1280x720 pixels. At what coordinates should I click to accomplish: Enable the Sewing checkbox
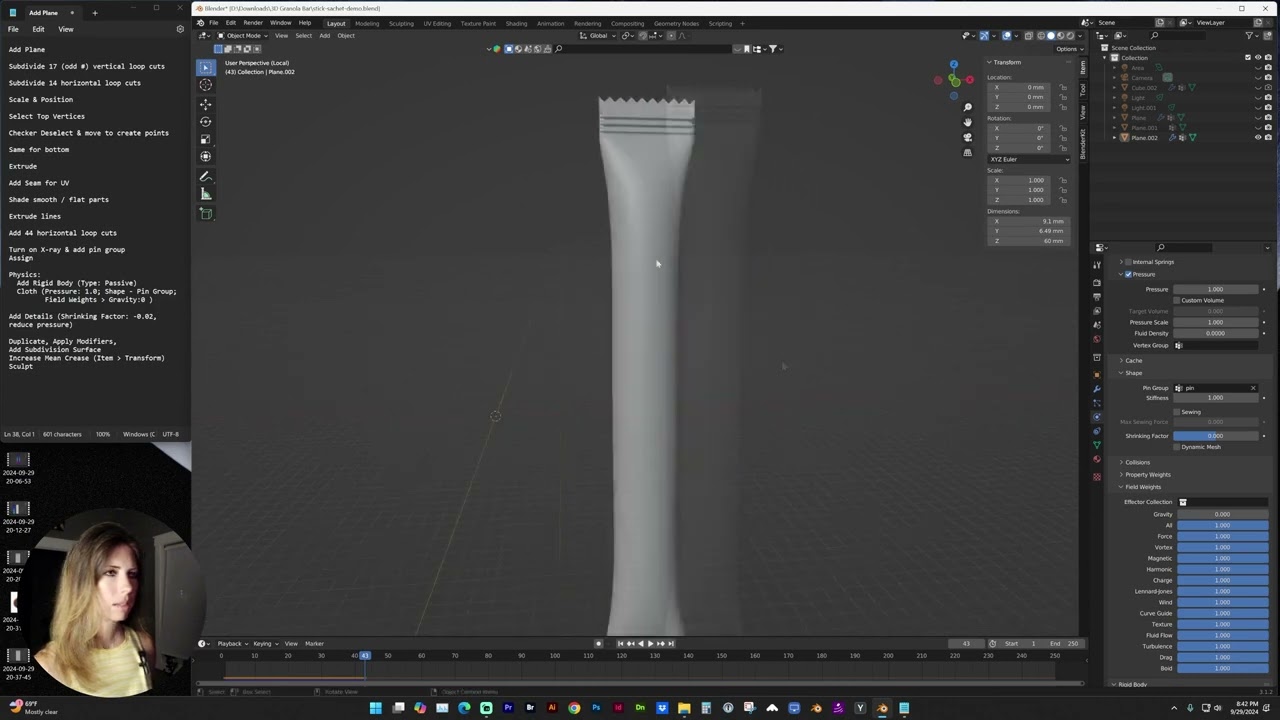(x=1177, y=412)
